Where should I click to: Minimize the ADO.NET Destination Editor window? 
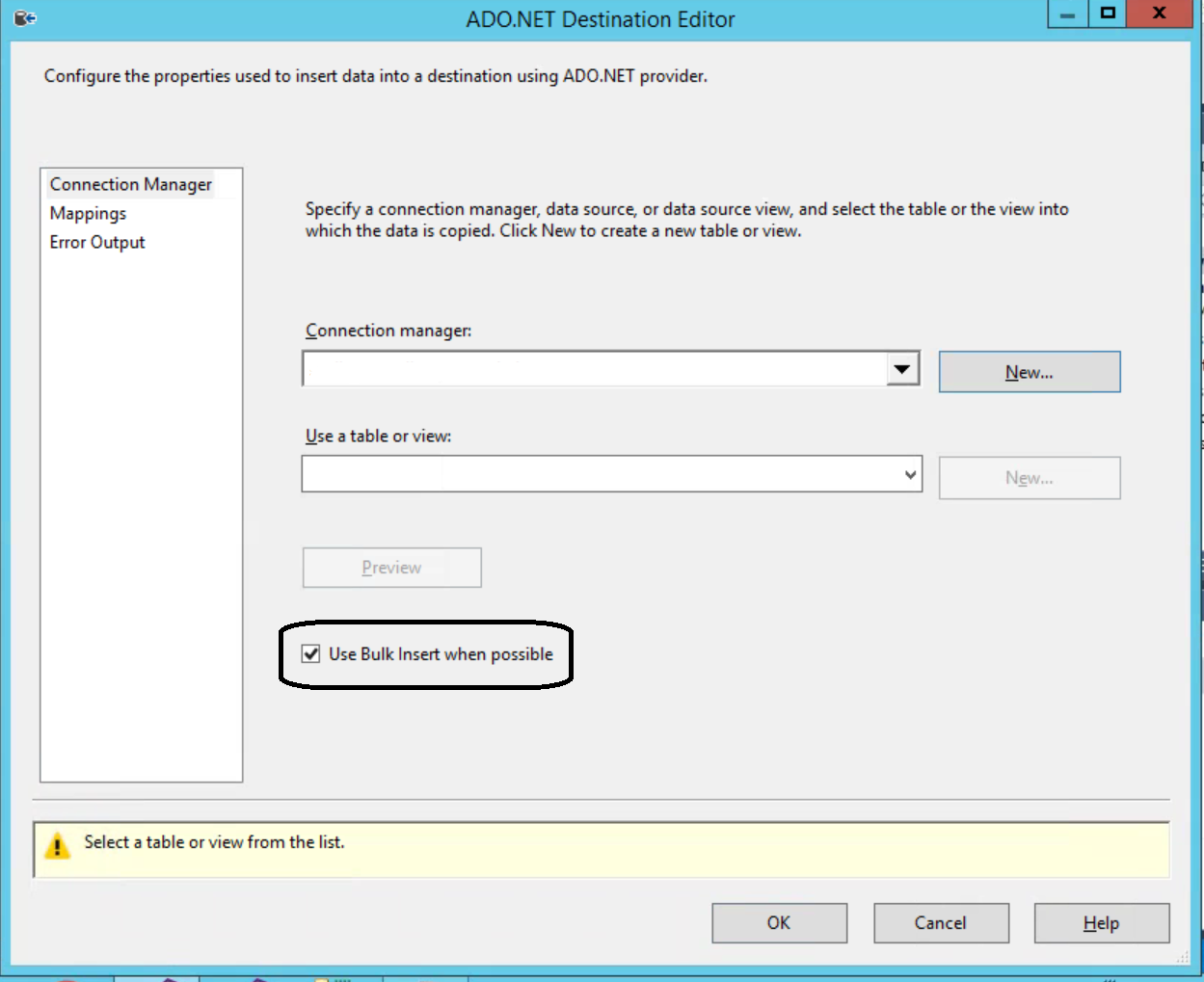tap(1067, 14)
